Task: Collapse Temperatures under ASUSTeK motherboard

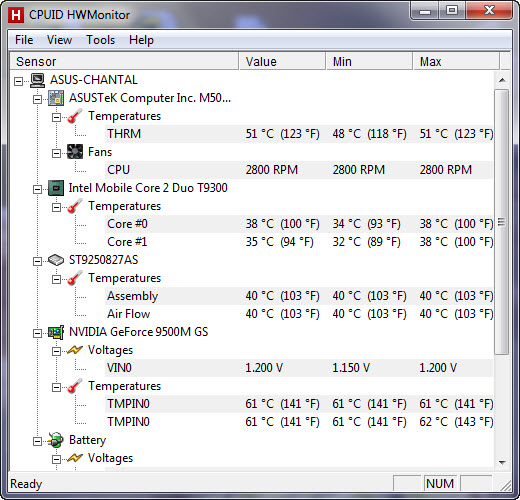Action: (x=57, y=117)
